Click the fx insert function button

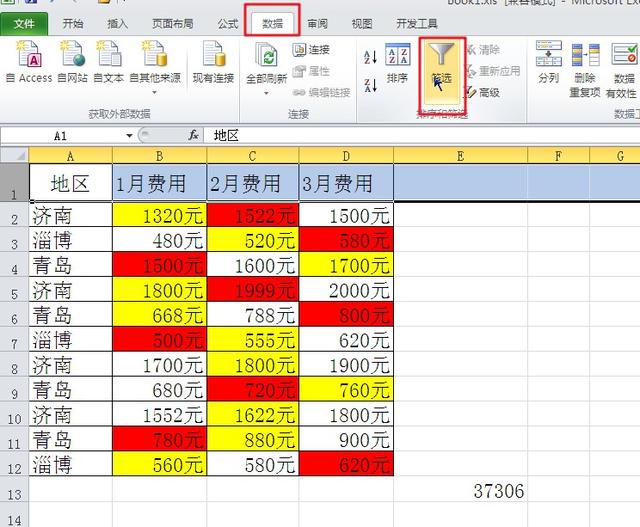point(193,135)
